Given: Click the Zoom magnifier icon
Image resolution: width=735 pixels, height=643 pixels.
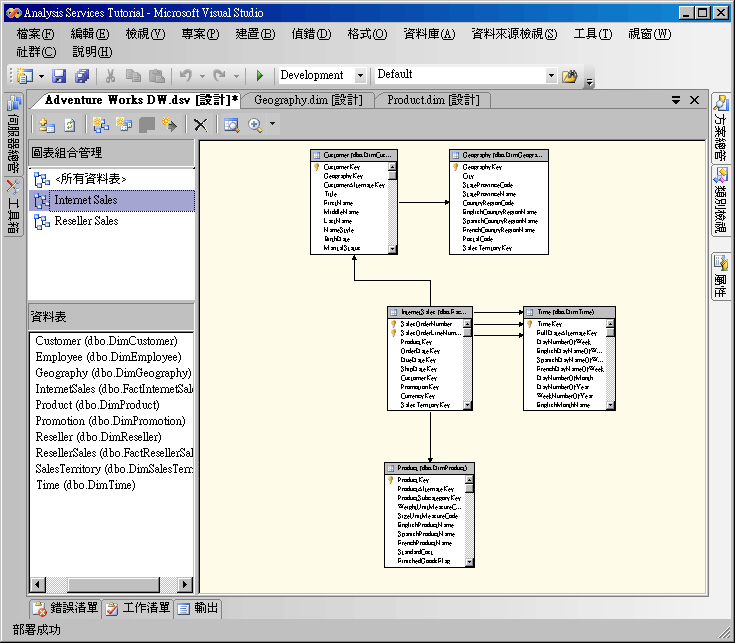Looking at the screenshot, I should 255,125.
